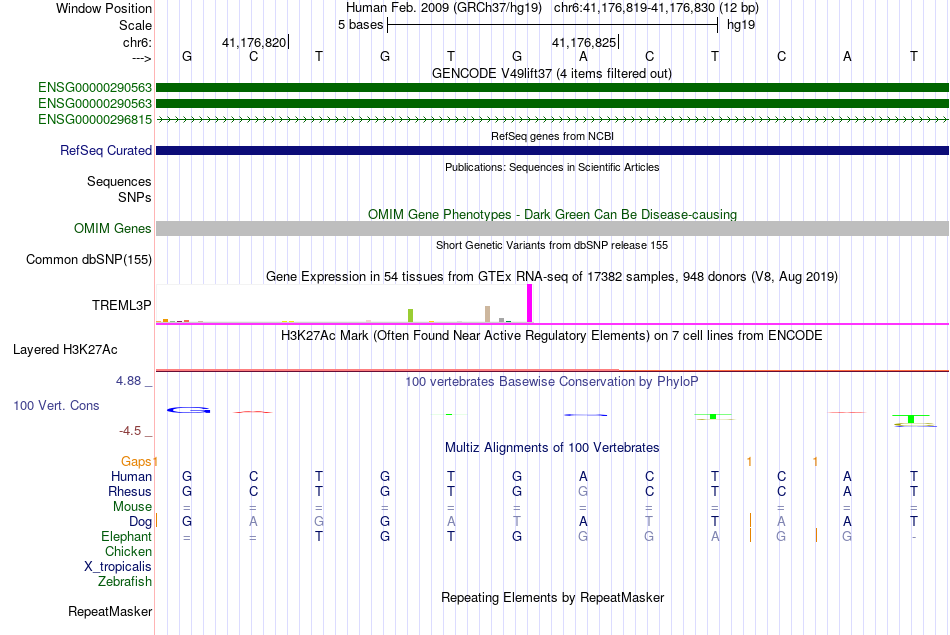Click the Multiz Alignments of 100 Vertebrates title
The image size is (950, 635).
tap(552, 448)
